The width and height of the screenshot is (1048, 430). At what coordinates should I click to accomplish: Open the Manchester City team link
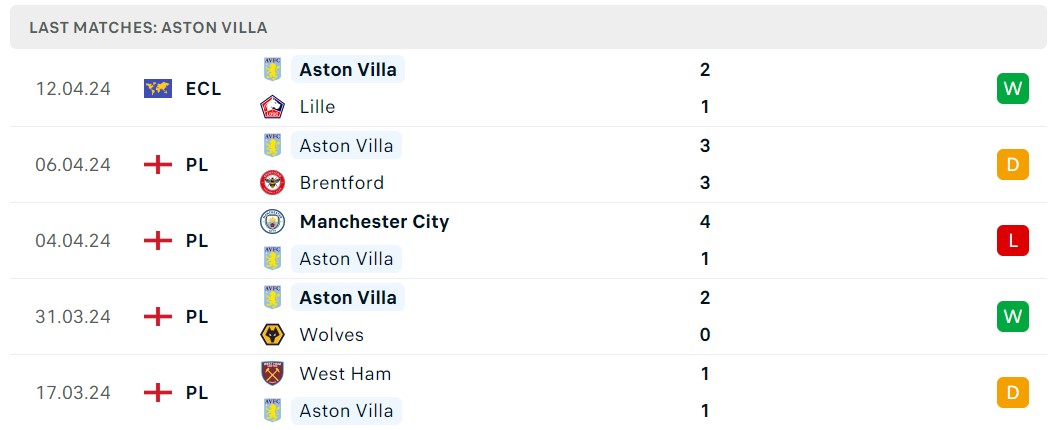point(374,222)
